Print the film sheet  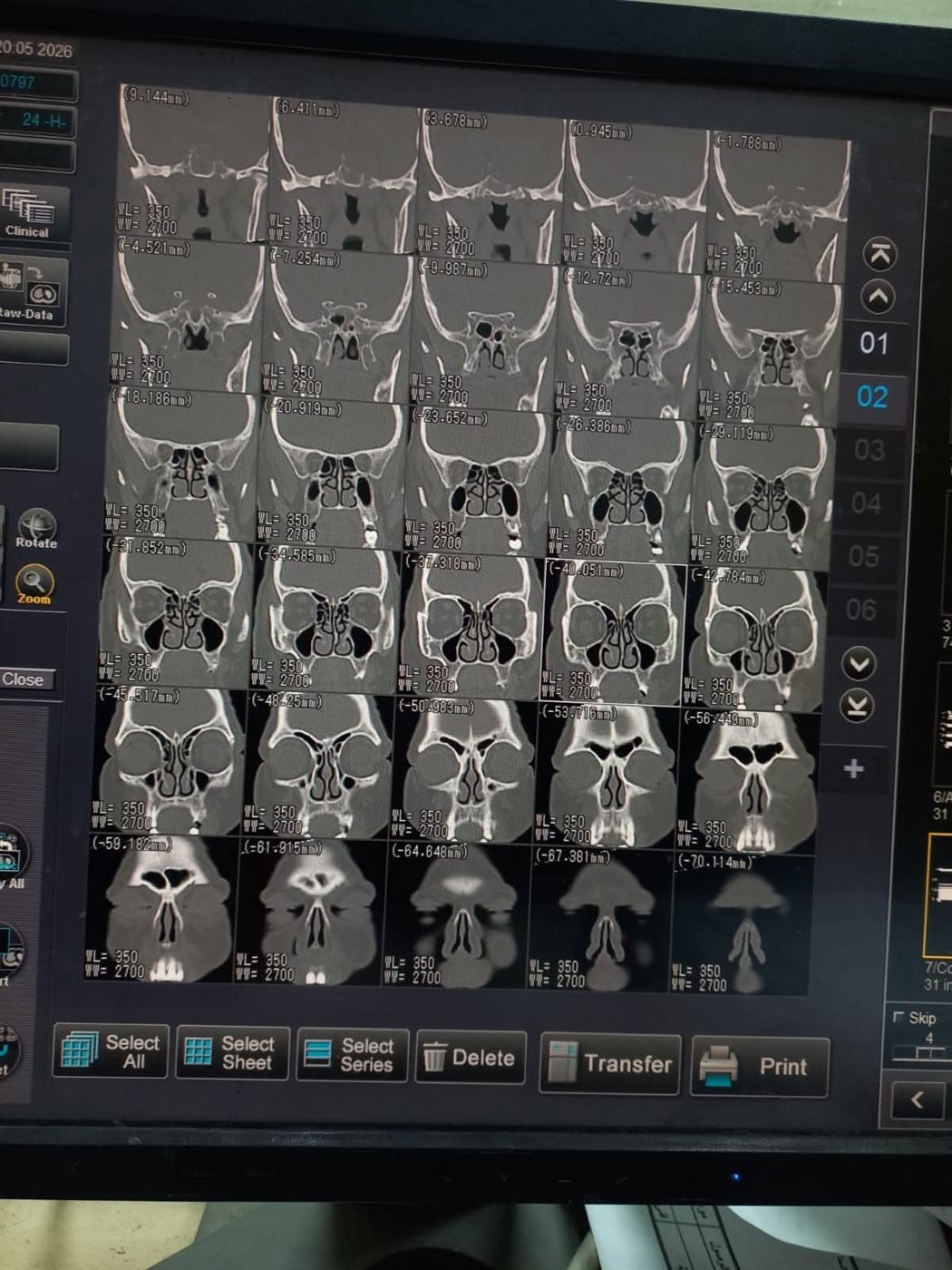coord(760,1067)
